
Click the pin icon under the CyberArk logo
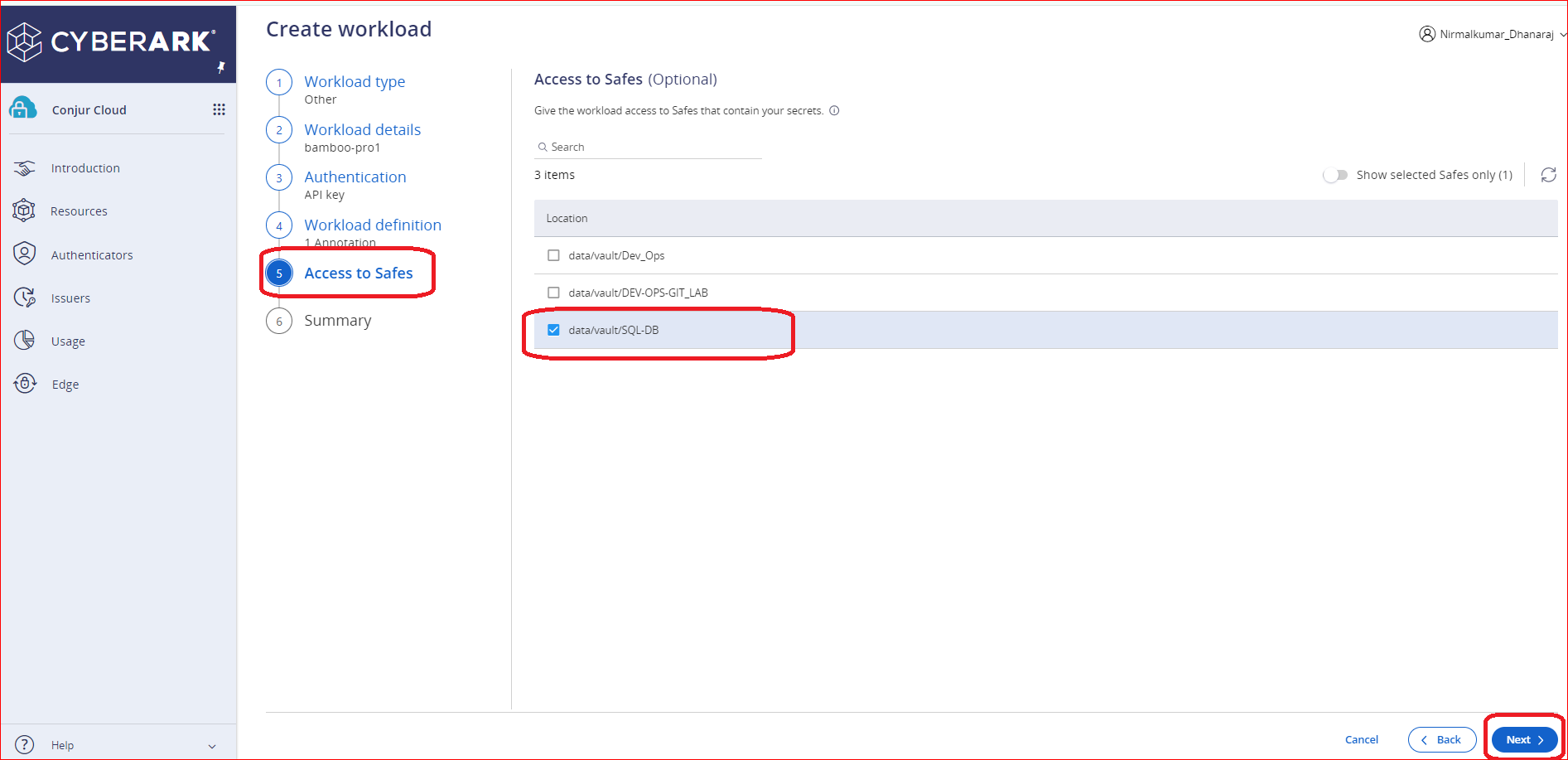pos(221,68)
